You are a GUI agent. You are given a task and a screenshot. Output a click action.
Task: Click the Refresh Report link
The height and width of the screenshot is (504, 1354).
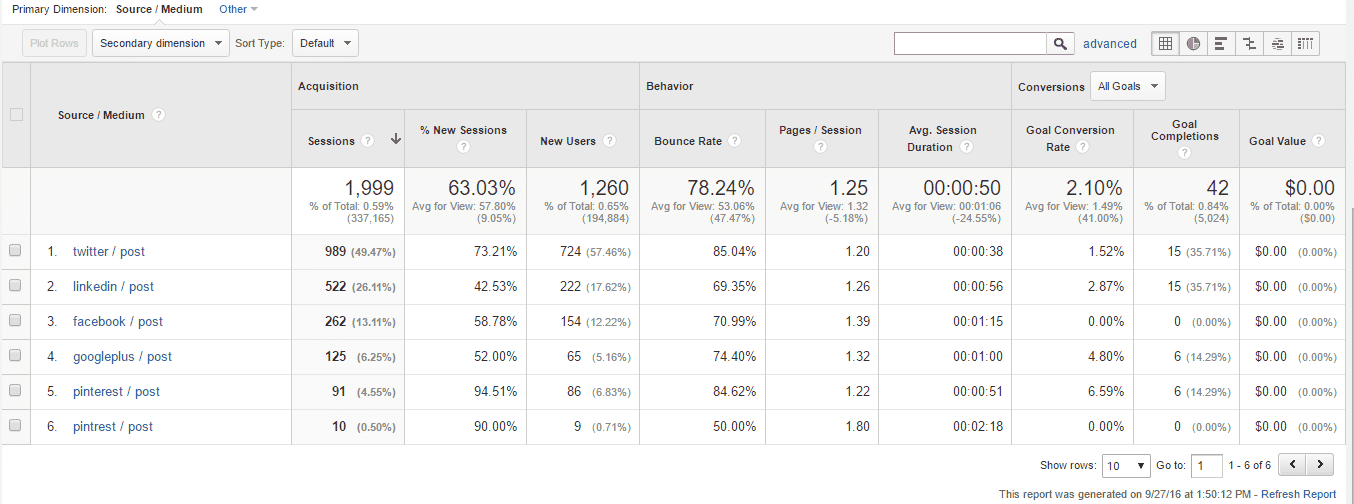coord(1298,494)
